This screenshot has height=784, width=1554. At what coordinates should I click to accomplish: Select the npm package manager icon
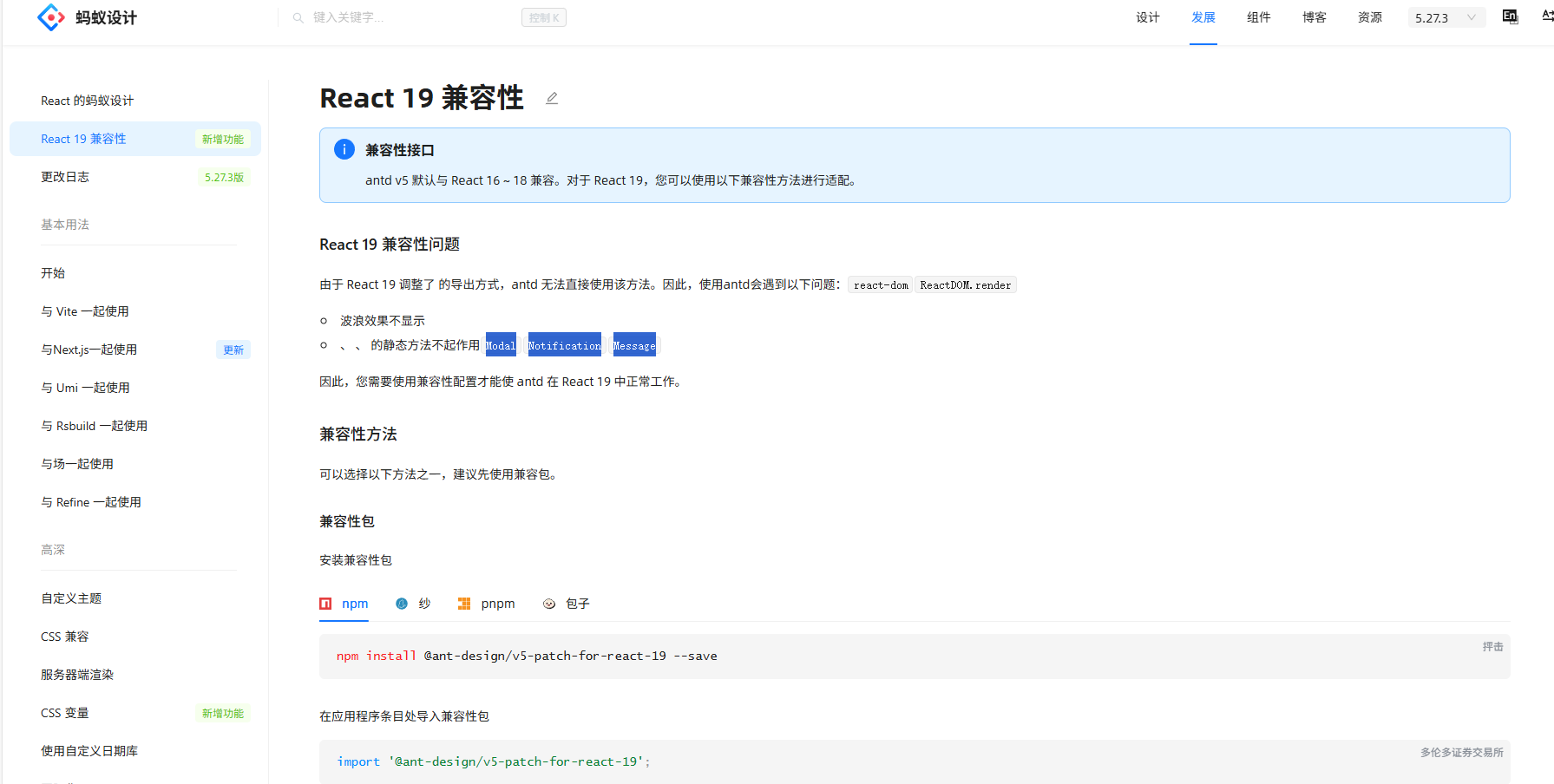[325, 603]
